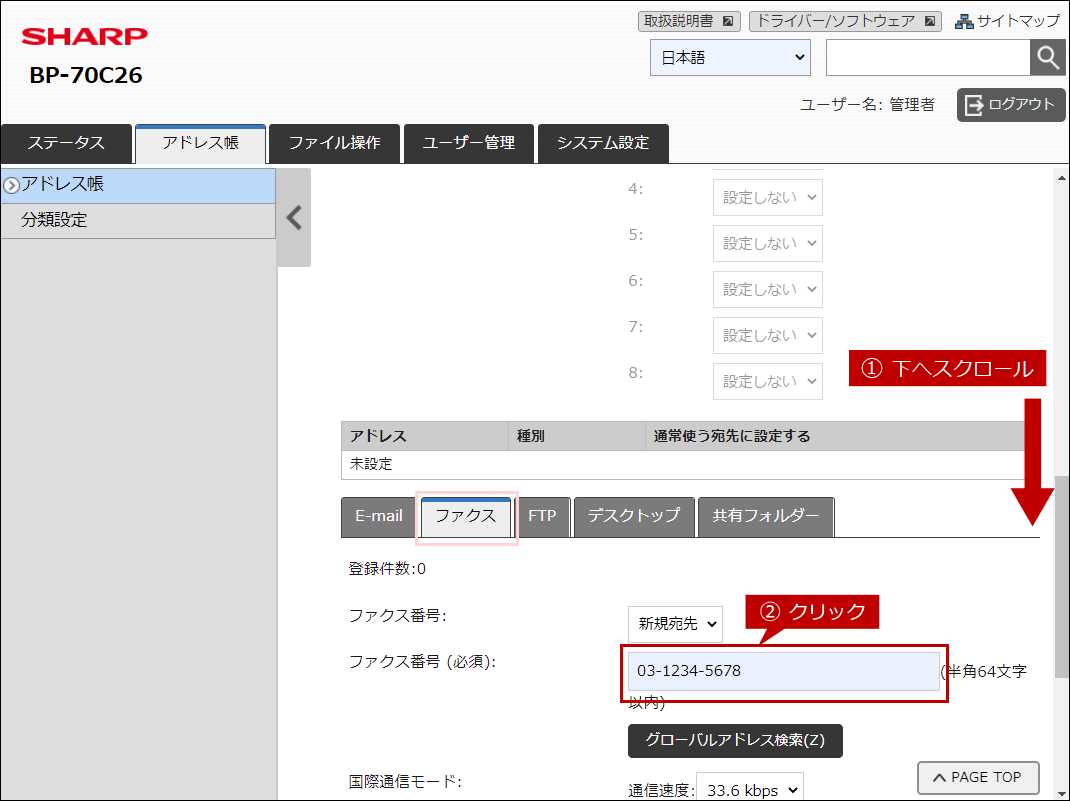Click the グローバルアドレス検索(Z) button
The image size is (1070, 801).
pyautogui.click(x=735, y=741)
